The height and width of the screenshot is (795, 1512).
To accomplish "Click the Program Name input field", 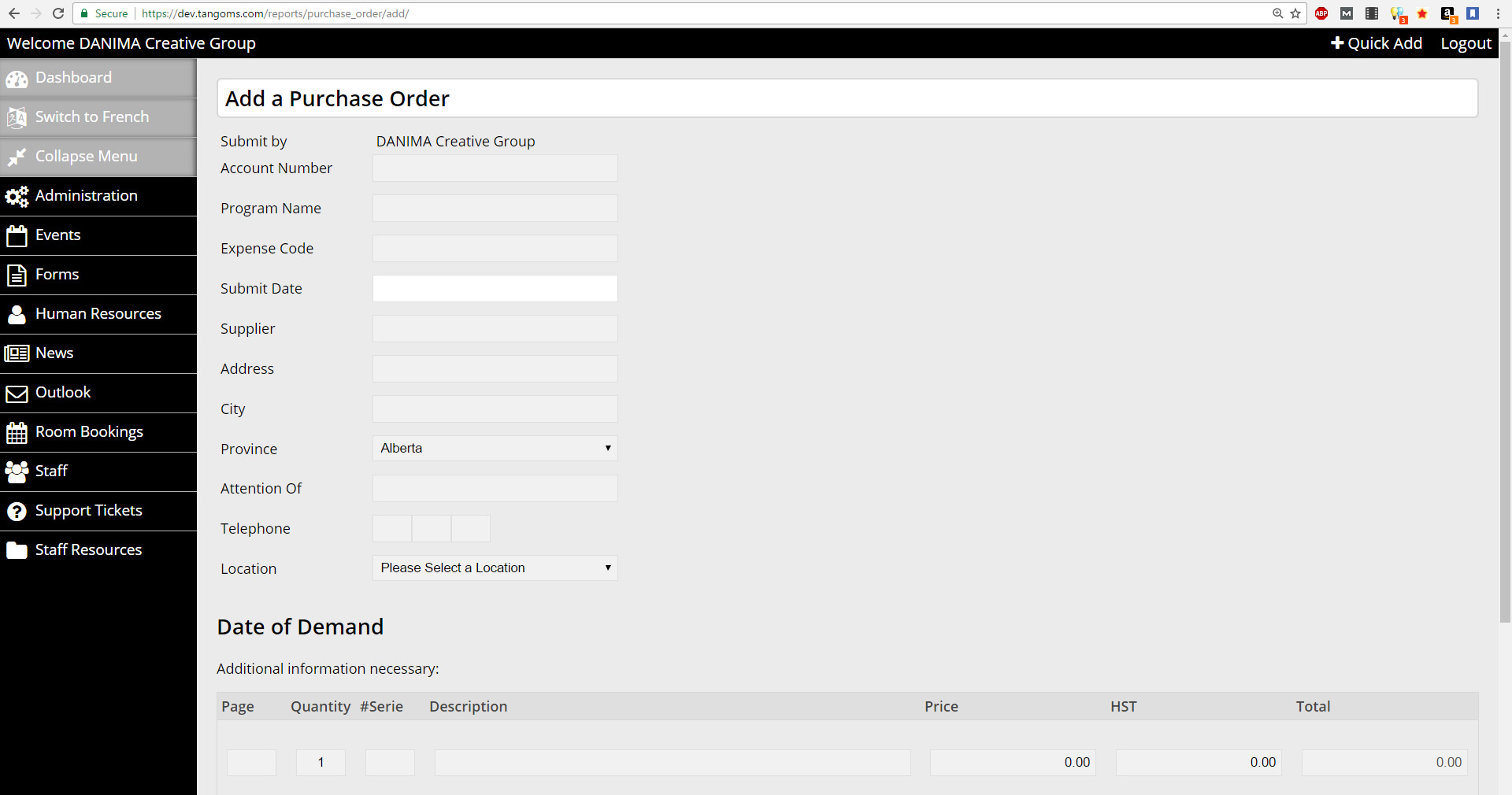I will click(x=495, y=208).
